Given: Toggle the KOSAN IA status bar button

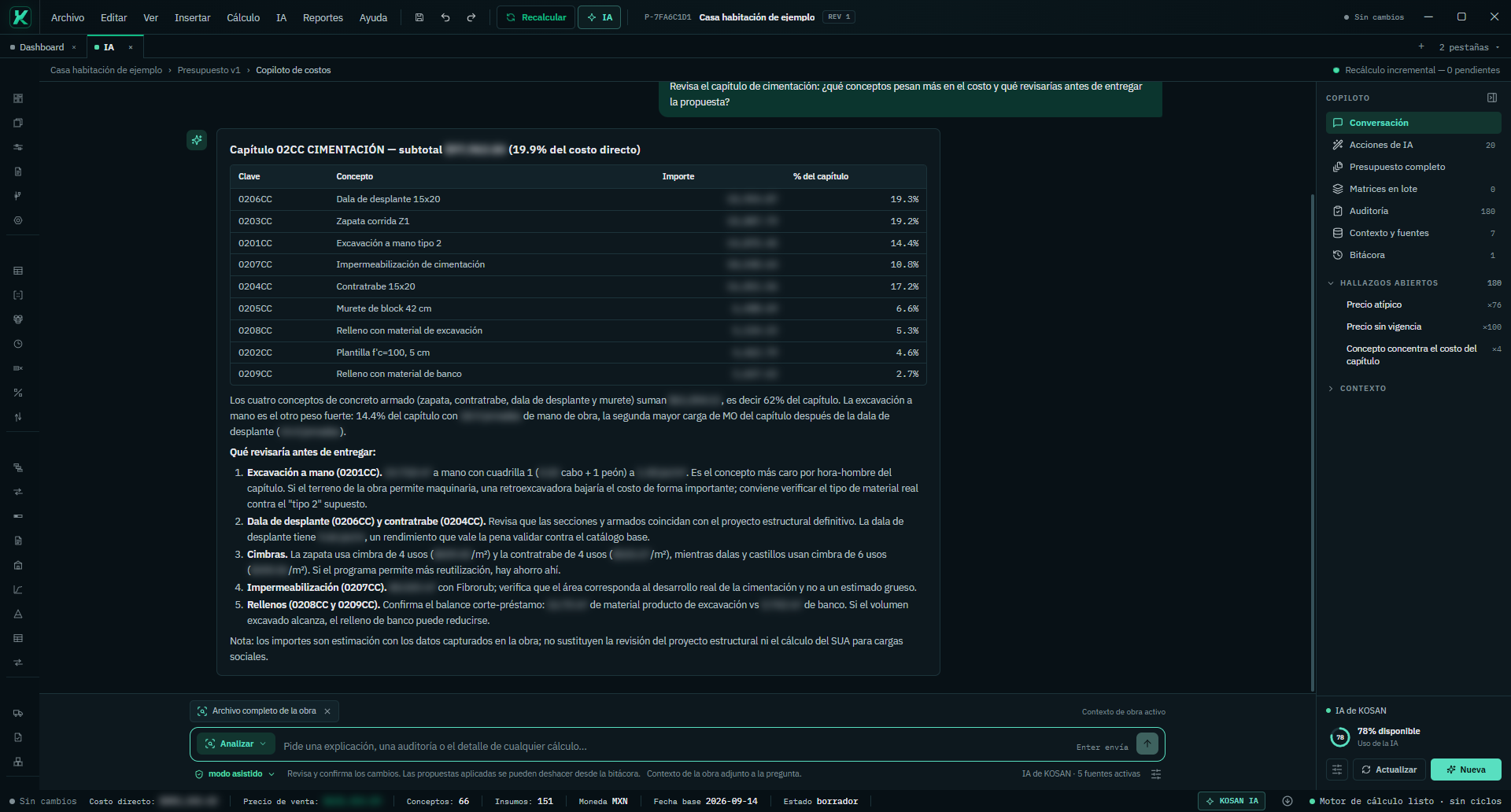Looking at the screenshot, I should tap(1232, 801).
